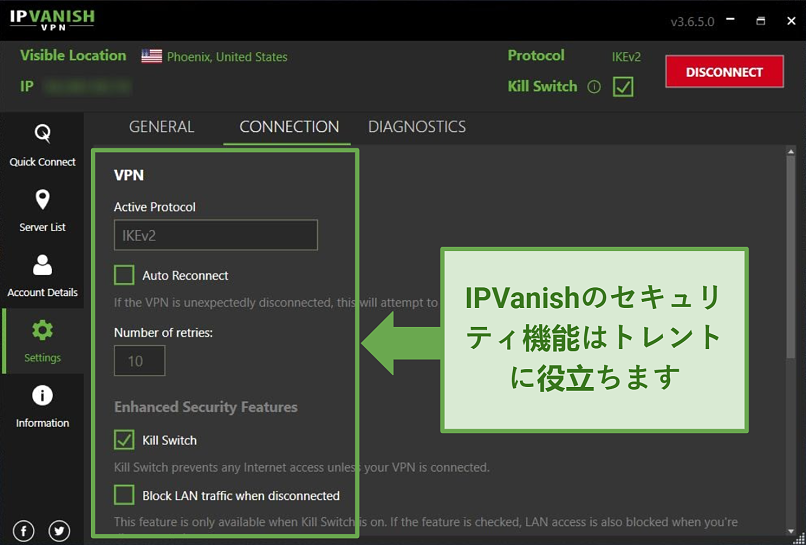
Task: Switch to the GENERAL tab
Action: (x=161, y=127)
